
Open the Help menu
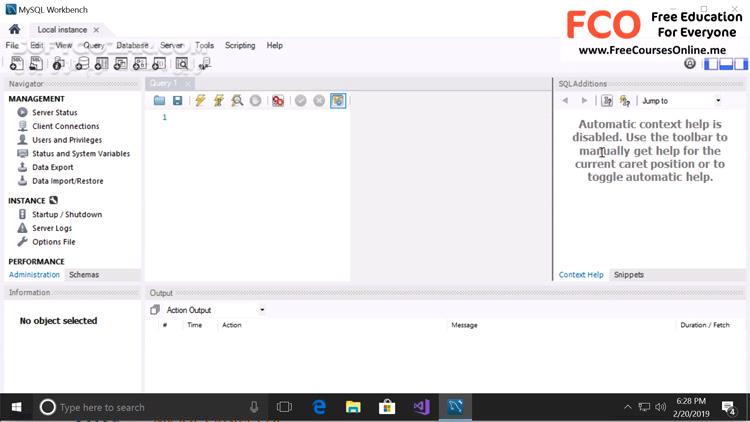(275, 45)
